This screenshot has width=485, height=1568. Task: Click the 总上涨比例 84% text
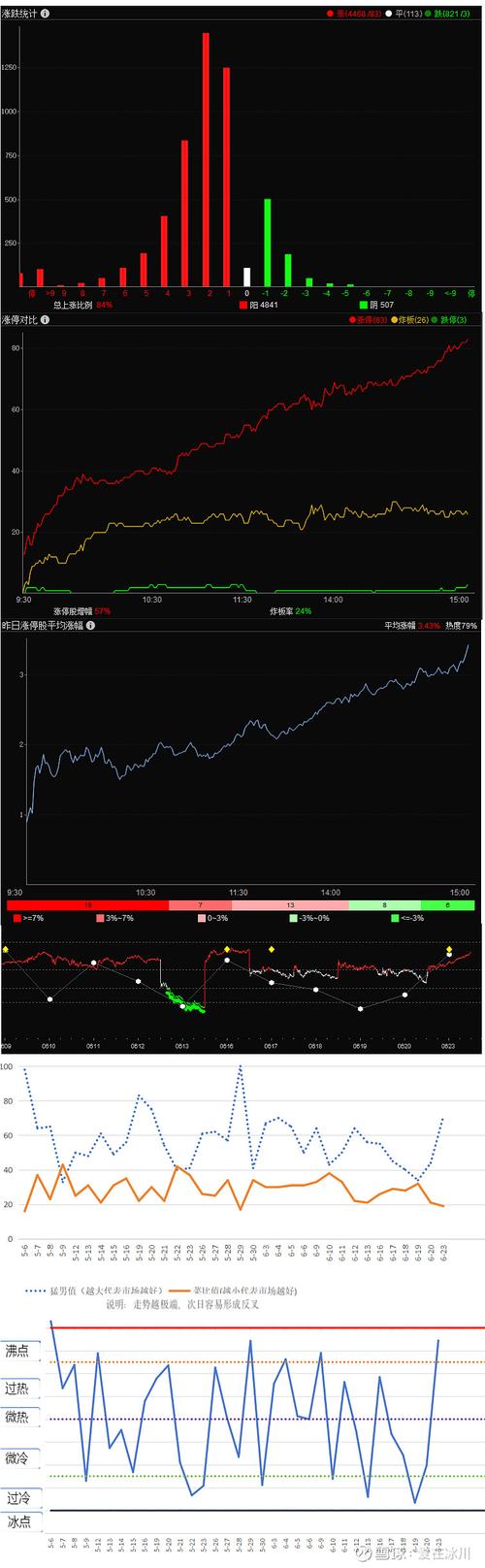(x=82, y=305)
